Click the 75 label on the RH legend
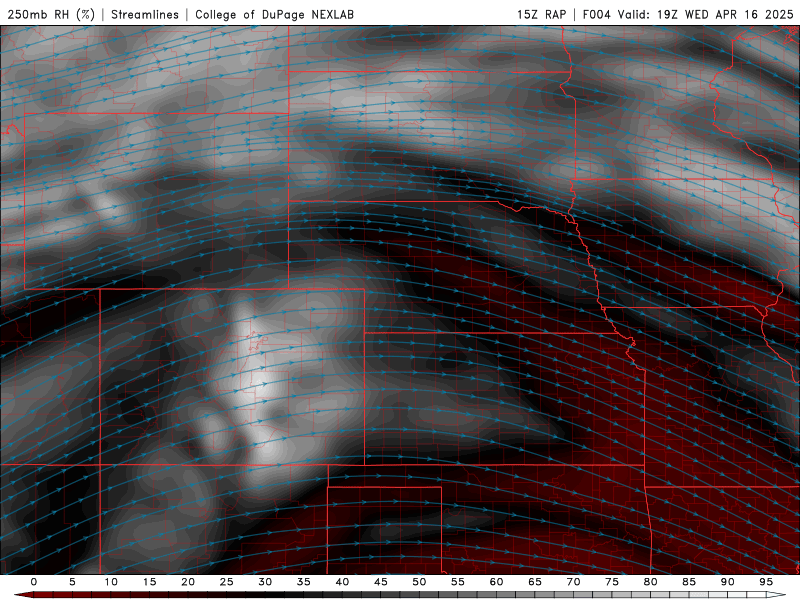 pyautogui.click(x=612, y=582)
